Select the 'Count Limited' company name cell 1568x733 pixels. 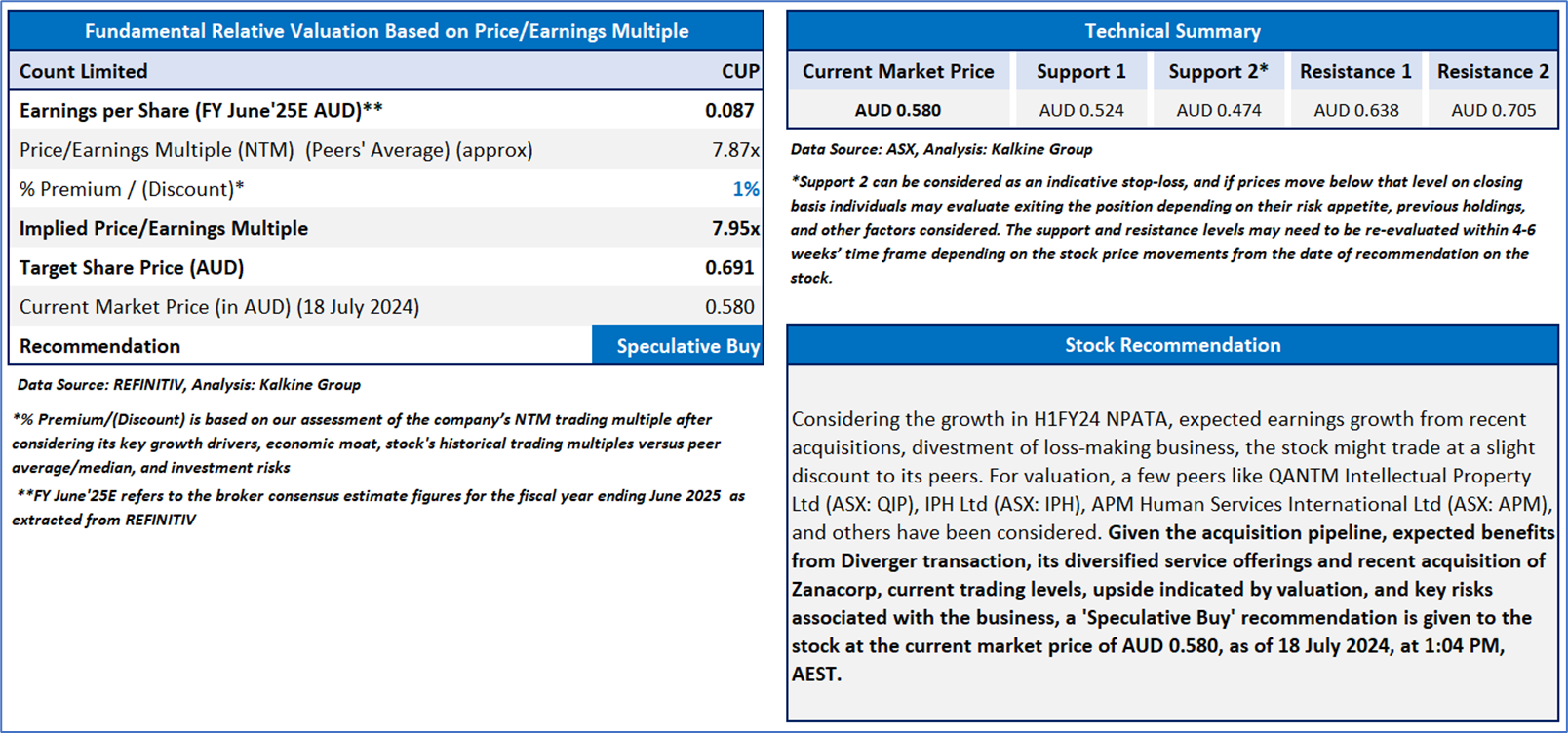pos(84,71)
